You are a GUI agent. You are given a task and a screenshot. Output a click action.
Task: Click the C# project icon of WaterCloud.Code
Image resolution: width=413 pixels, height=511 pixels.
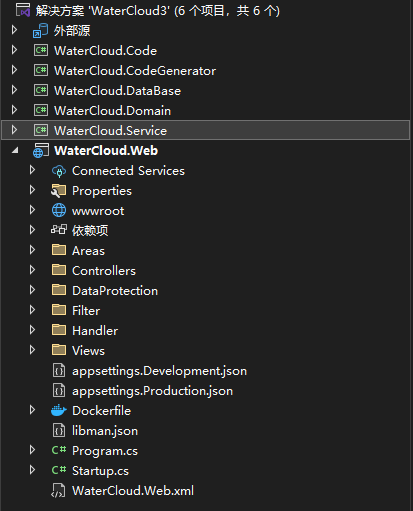coord(41,50)
